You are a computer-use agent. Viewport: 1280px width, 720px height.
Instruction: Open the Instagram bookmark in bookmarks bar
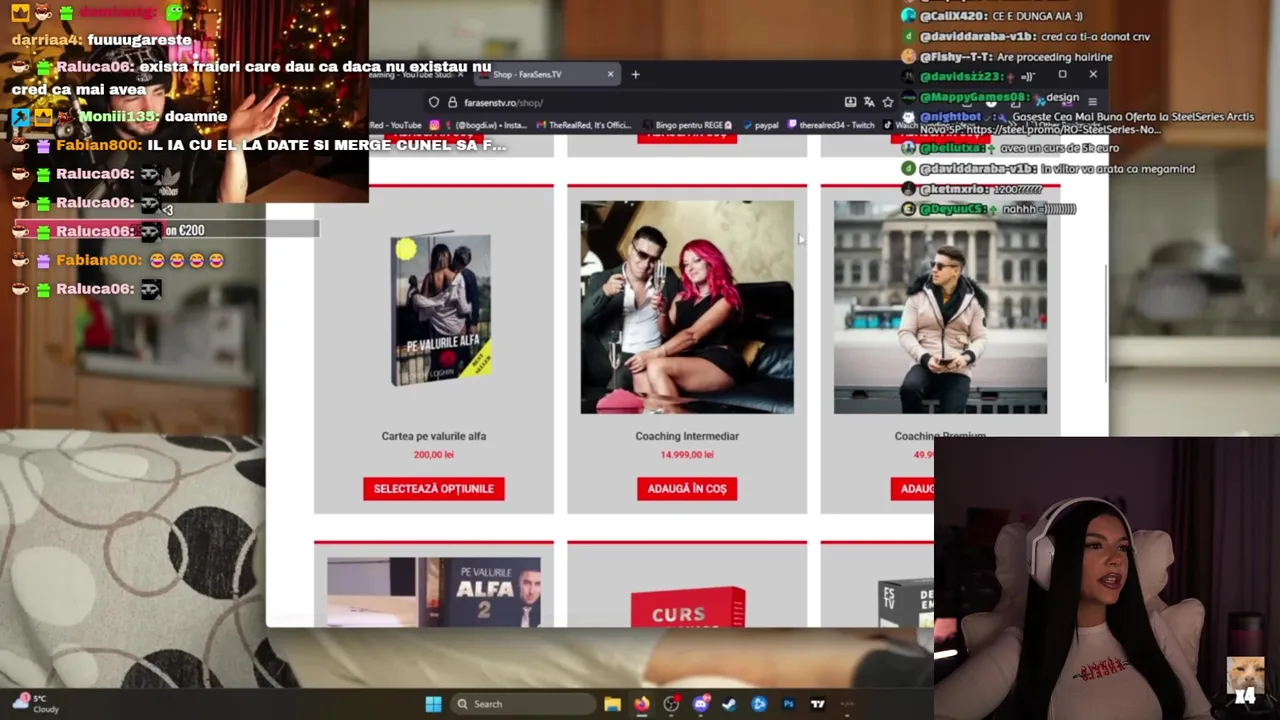tap(478, 125)
